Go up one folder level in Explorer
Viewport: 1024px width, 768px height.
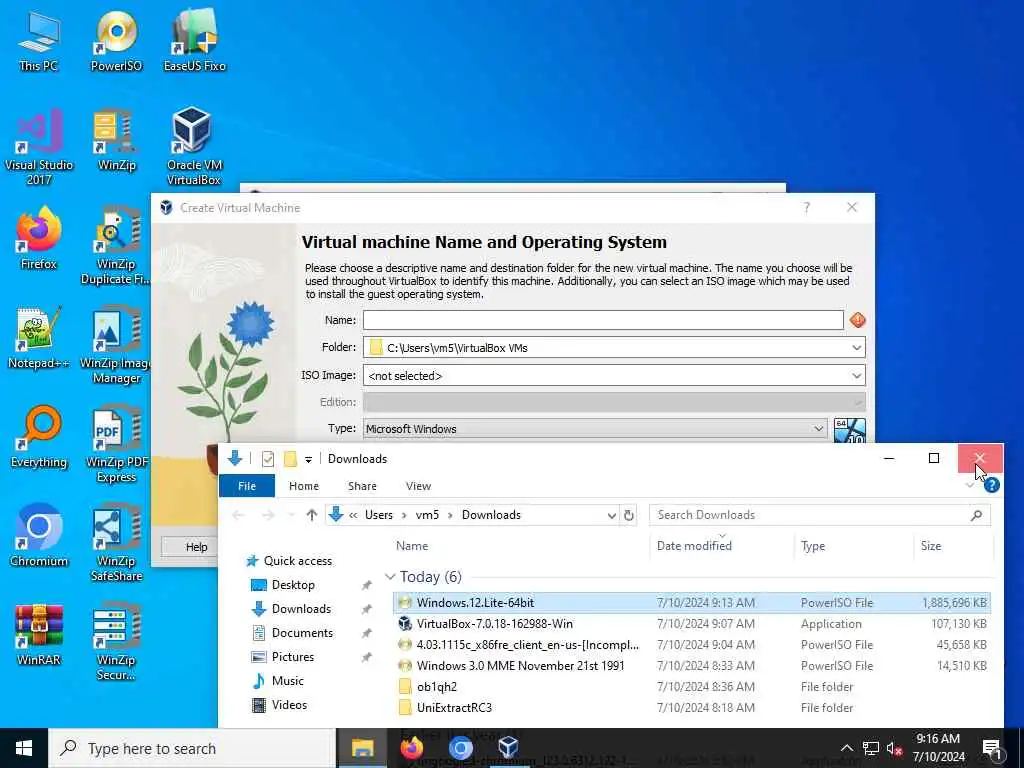[312, 515]
